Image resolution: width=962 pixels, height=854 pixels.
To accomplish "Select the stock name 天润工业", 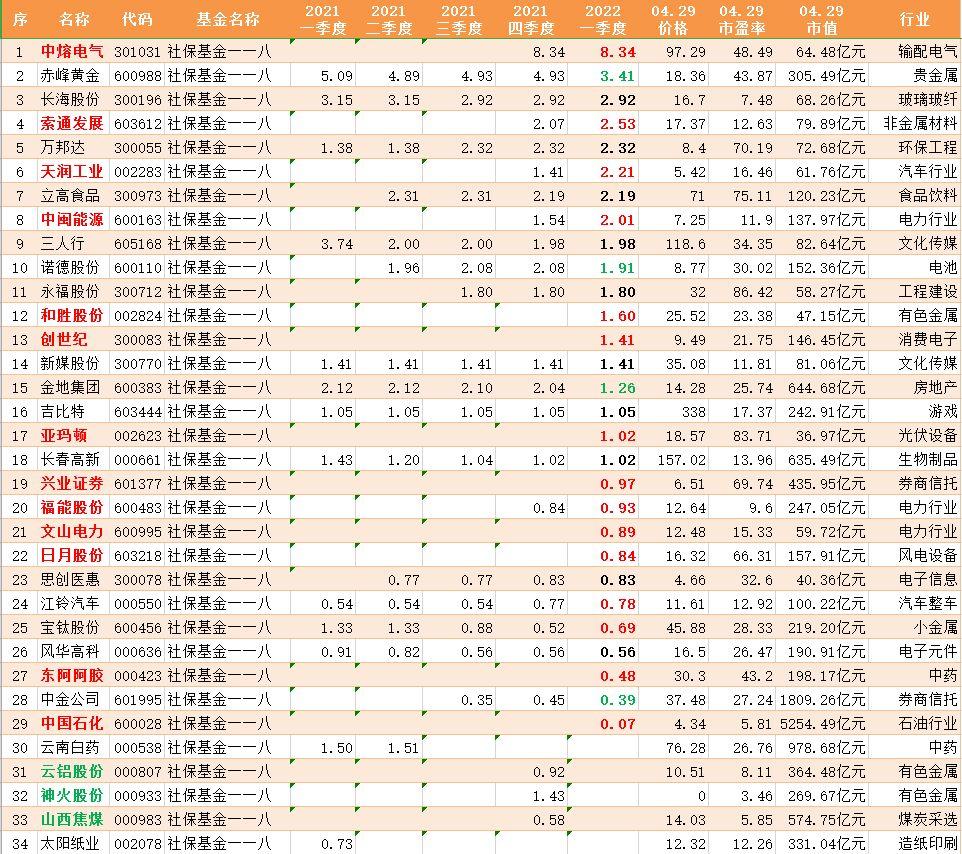I will pyautogui.click(x=72, y=172).
